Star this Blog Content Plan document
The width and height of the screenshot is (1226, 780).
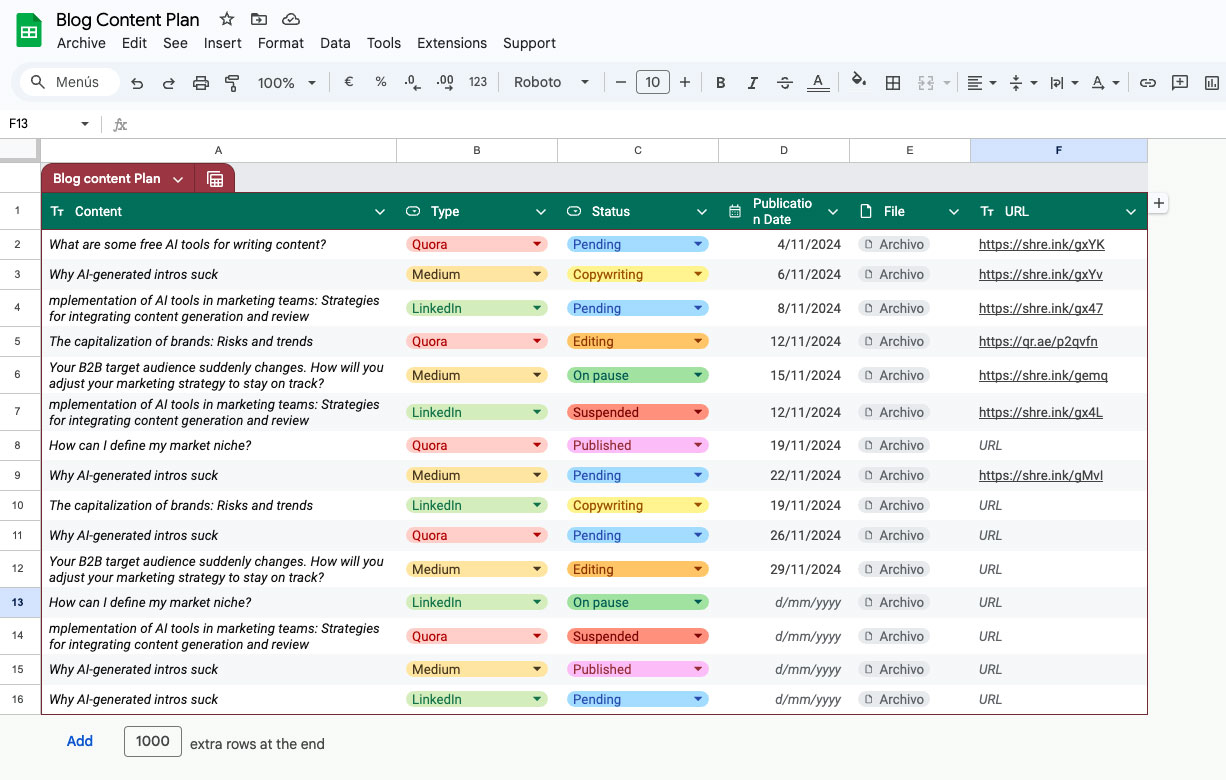(227, 19)
